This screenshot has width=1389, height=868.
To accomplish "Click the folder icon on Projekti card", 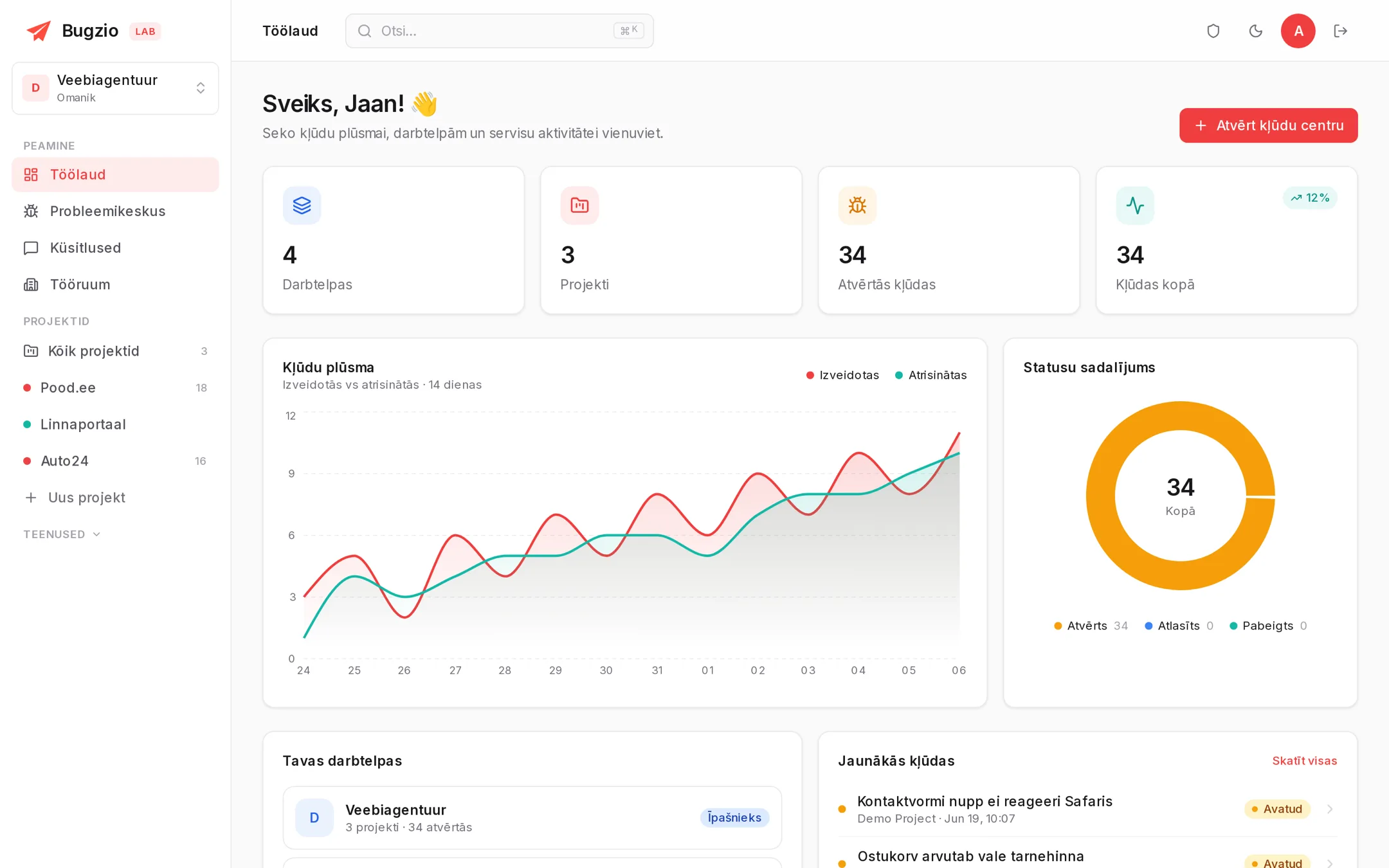I will 579,205.
